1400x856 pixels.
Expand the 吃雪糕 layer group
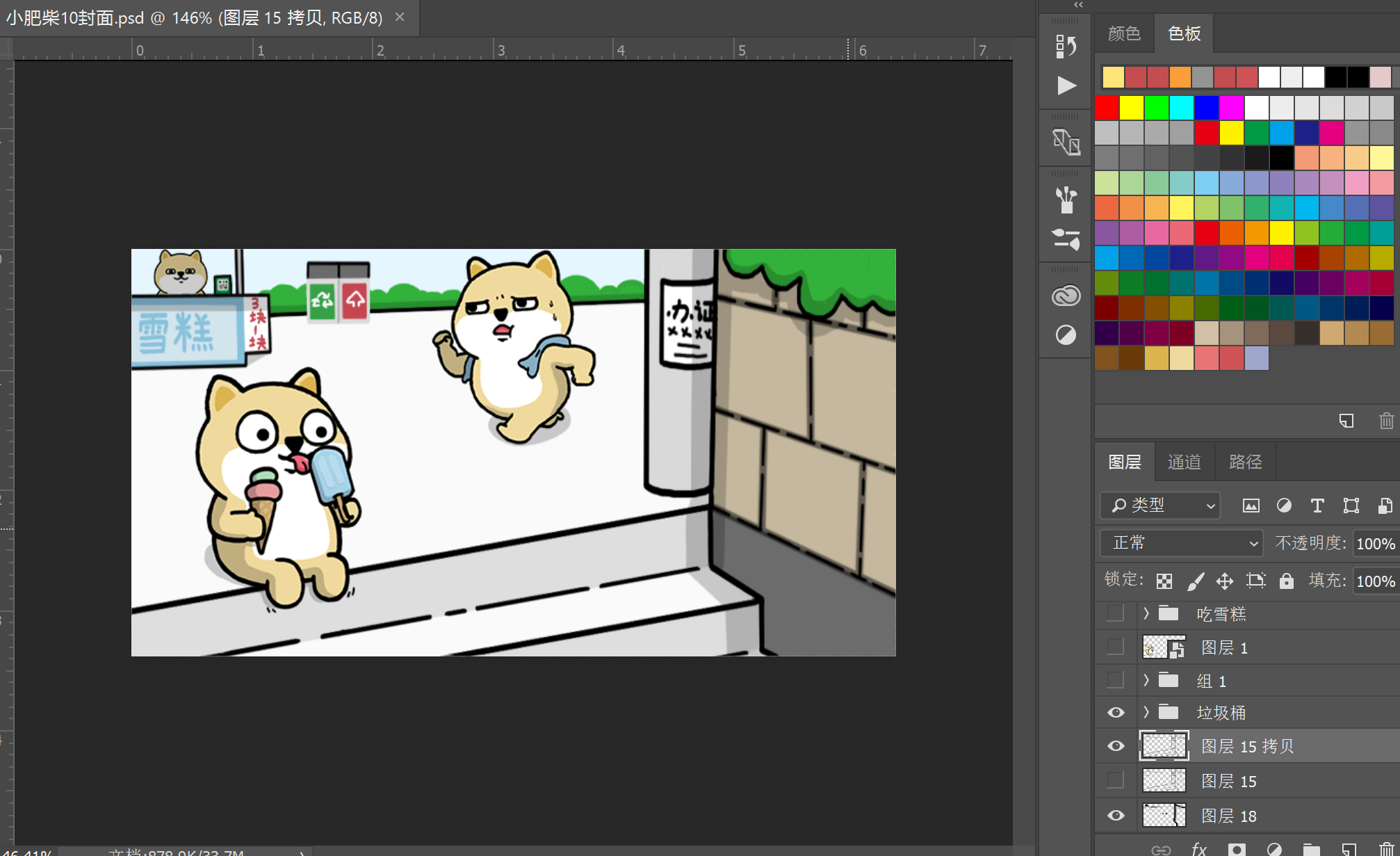1146,613
